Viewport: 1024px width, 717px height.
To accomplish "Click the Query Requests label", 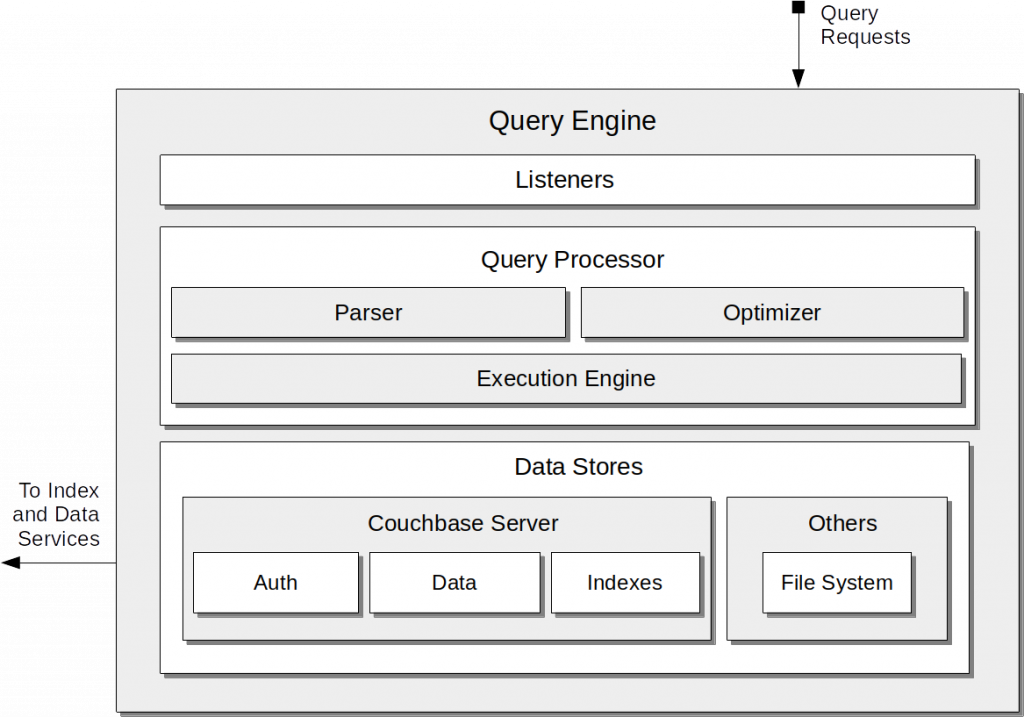I will click(865, 25).
